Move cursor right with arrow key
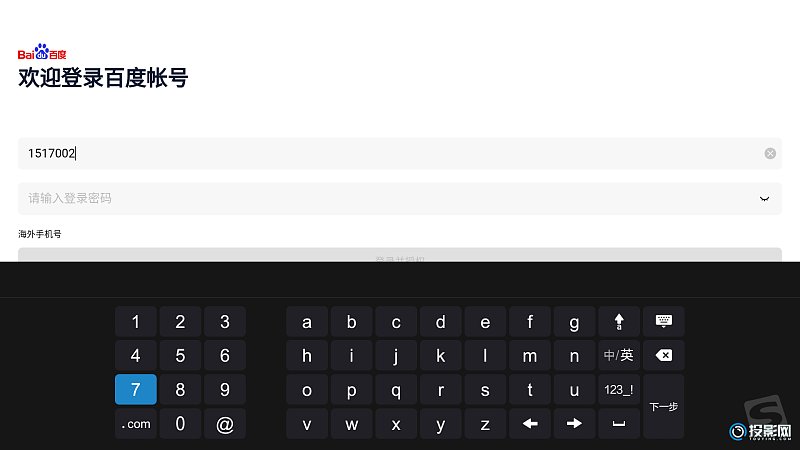The image size is (800, 450). click(574, 423)
